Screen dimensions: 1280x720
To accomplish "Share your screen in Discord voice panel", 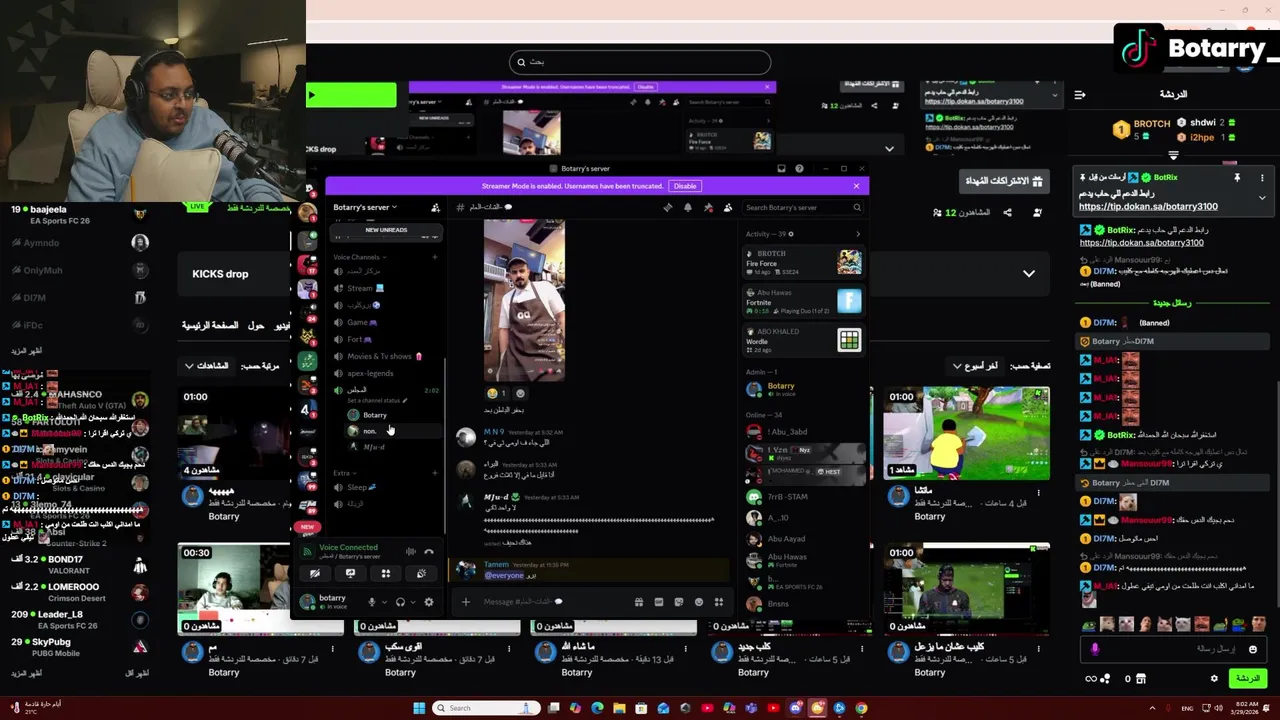I will pos(350,574).
